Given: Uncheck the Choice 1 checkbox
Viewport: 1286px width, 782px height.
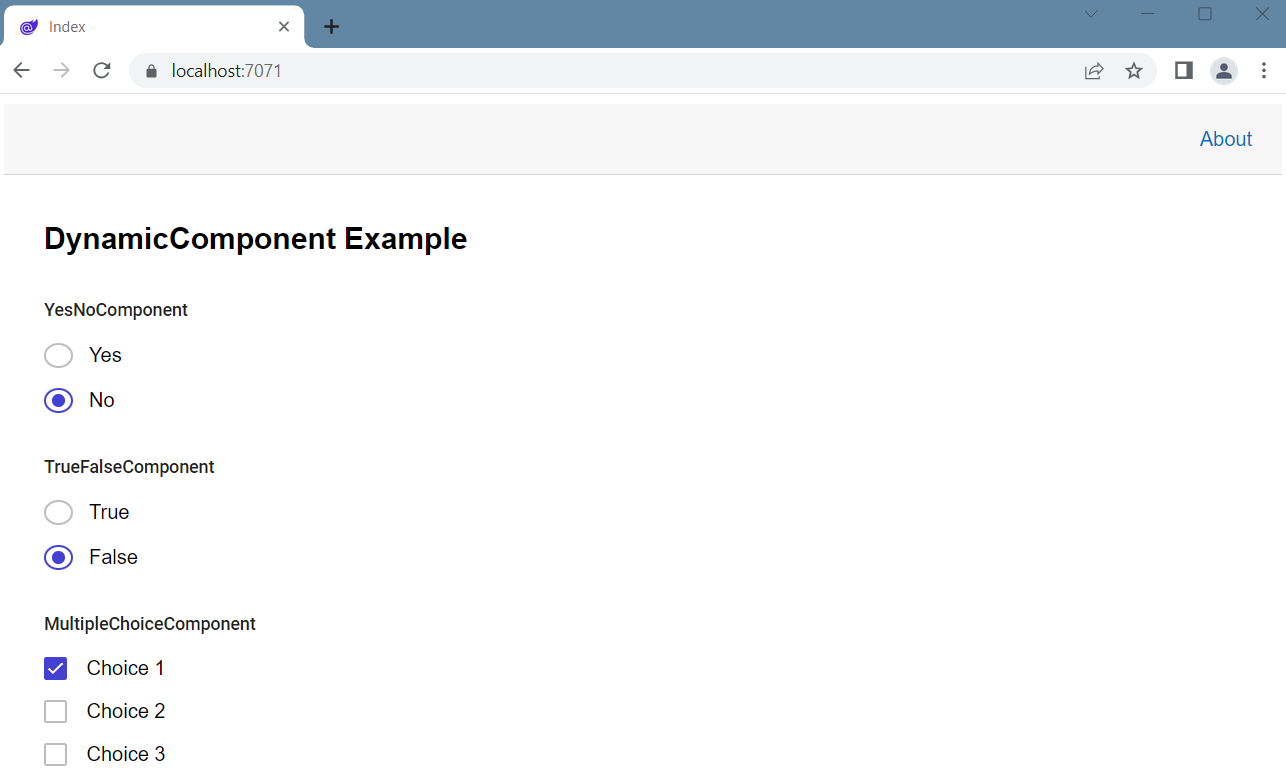Looking at the screenshot, I should (55, 667).
